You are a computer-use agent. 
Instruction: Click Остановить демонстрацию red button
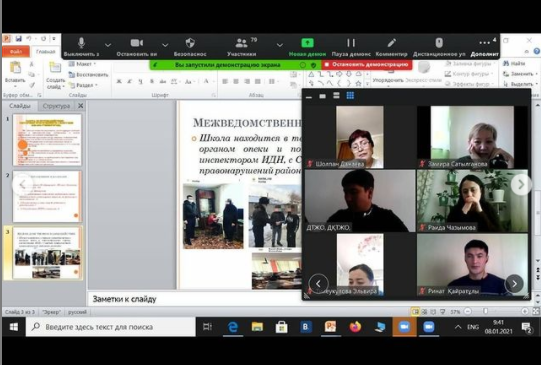367,65
